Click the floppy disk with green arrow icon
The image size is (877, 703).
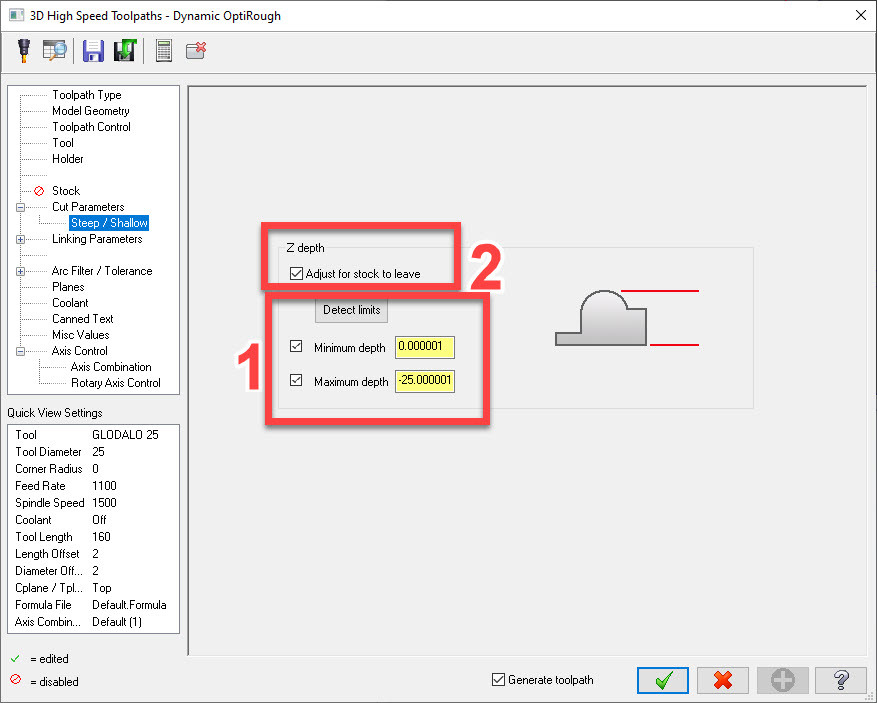coord(124,50)
